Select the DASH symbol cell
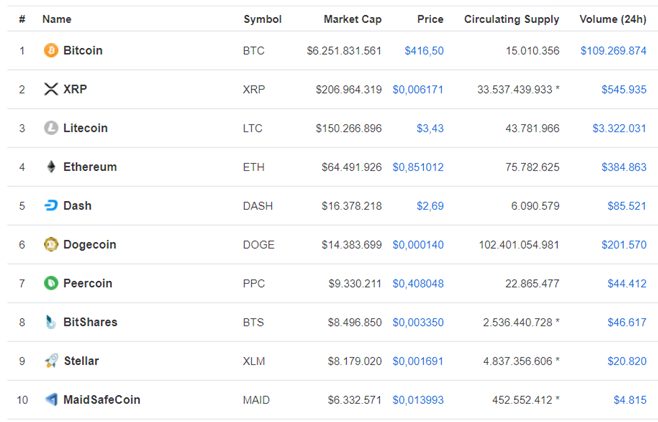This screenshot has height=422, width=658. pyautogui.click(x=258, y=206)
